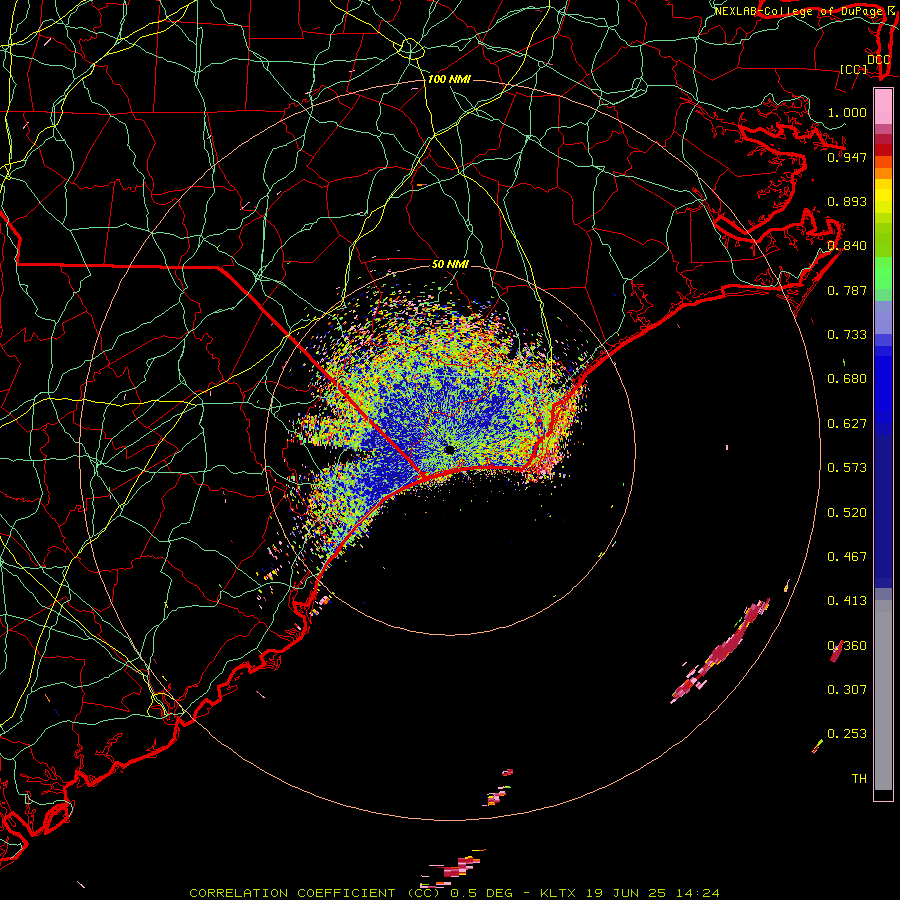This screenshot has width=900, height=900.
Task: Click the long crimson offshore echo band
Action: 721,651
